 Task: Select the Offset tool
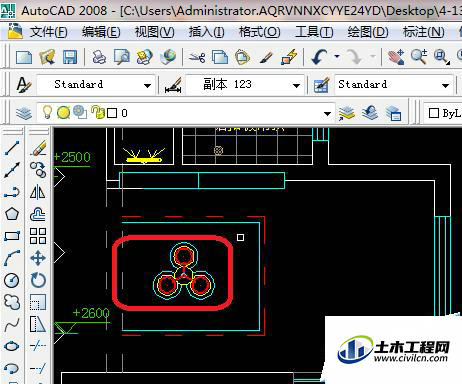[x=38, y=214]
